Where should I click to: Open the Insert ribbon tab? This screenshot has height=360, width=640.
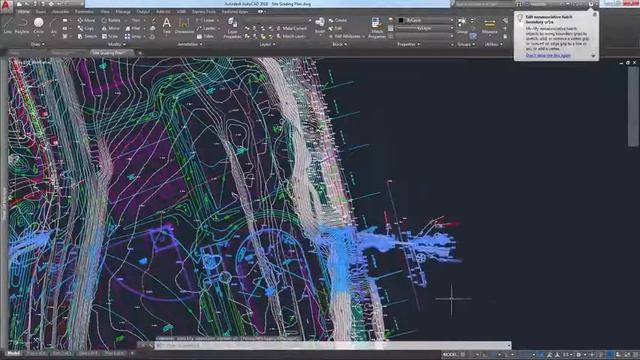click(40, 12)
